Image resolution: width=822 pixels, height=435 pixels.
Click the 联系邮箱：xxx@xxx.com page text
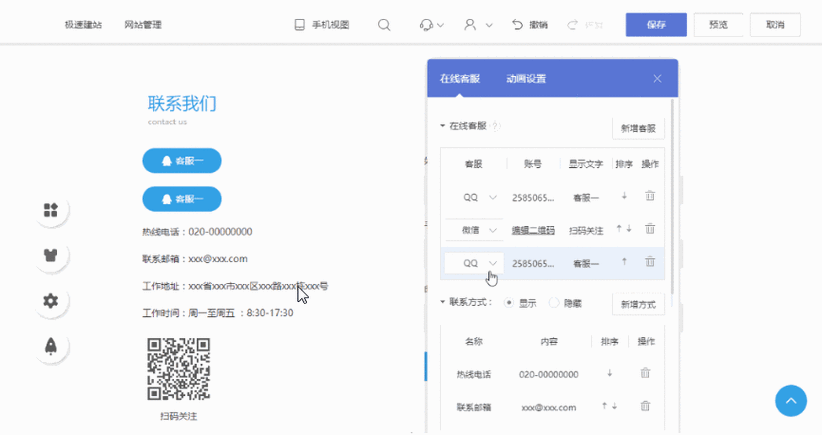tap(194, 259)
